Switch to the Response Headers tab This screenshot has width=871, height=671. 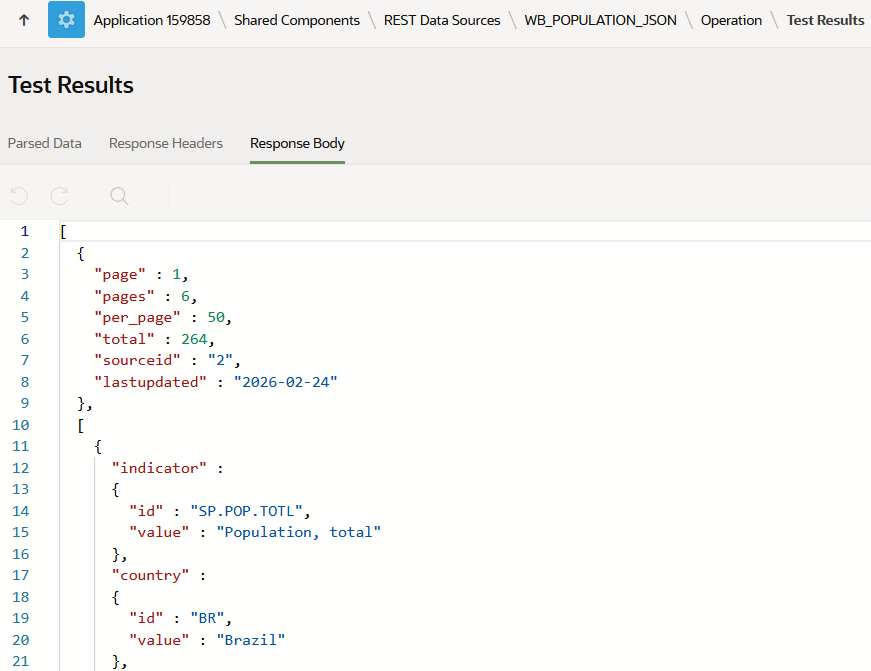[166, 143]
